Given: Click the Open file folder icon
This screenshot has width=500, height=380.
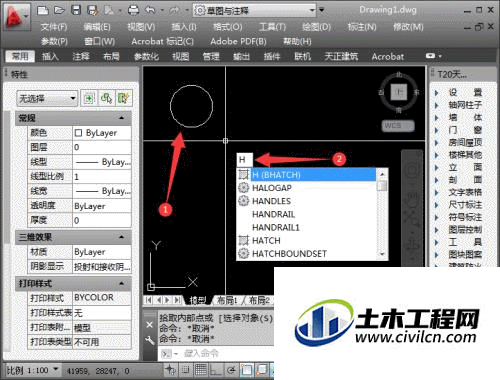Looking at the screenshot, I should coord(59,11).
